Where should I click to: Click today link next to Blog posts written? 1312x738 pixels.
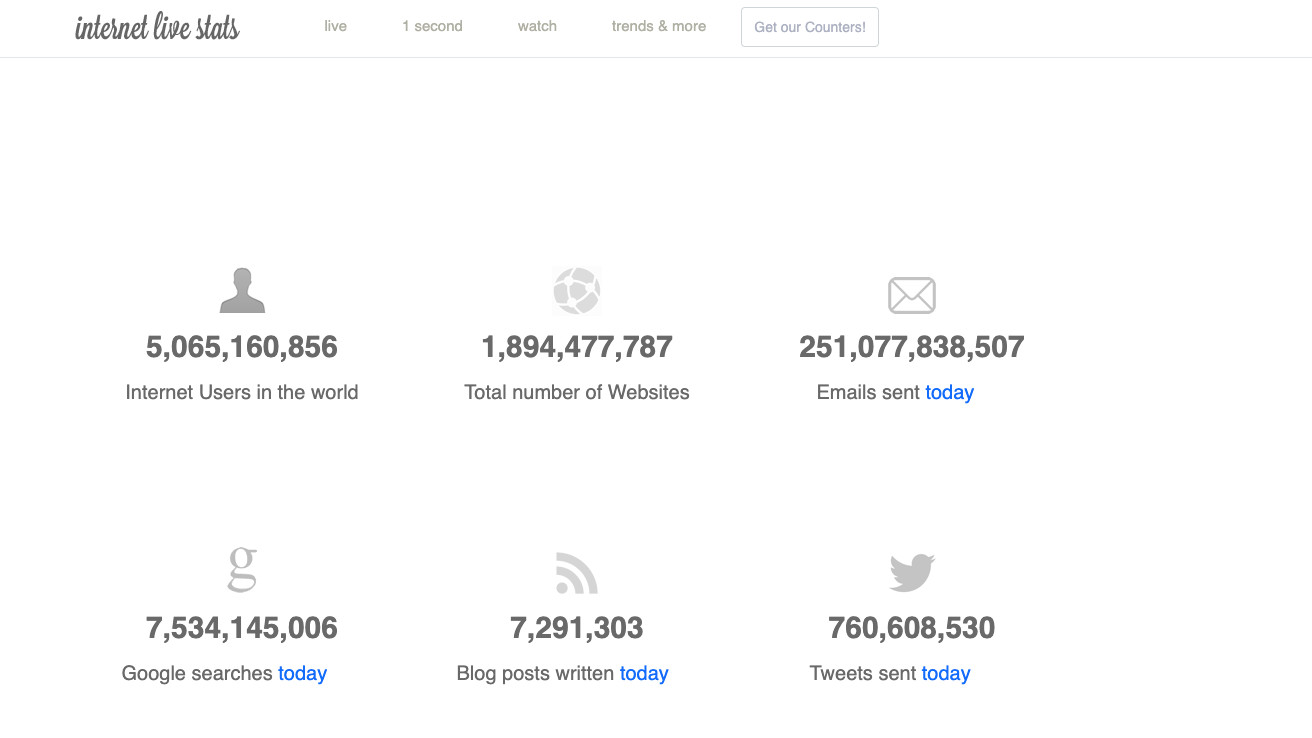[x=644, y=673]
